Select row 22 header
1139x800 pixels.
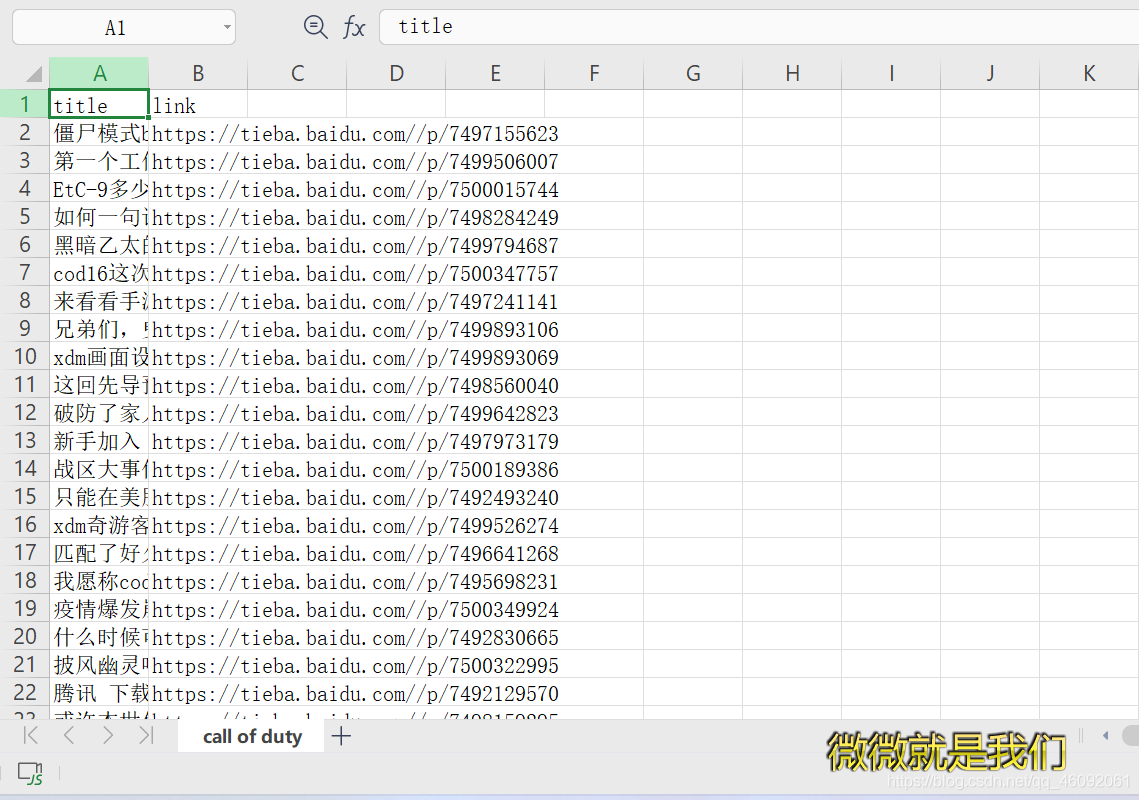click(25, 692)
